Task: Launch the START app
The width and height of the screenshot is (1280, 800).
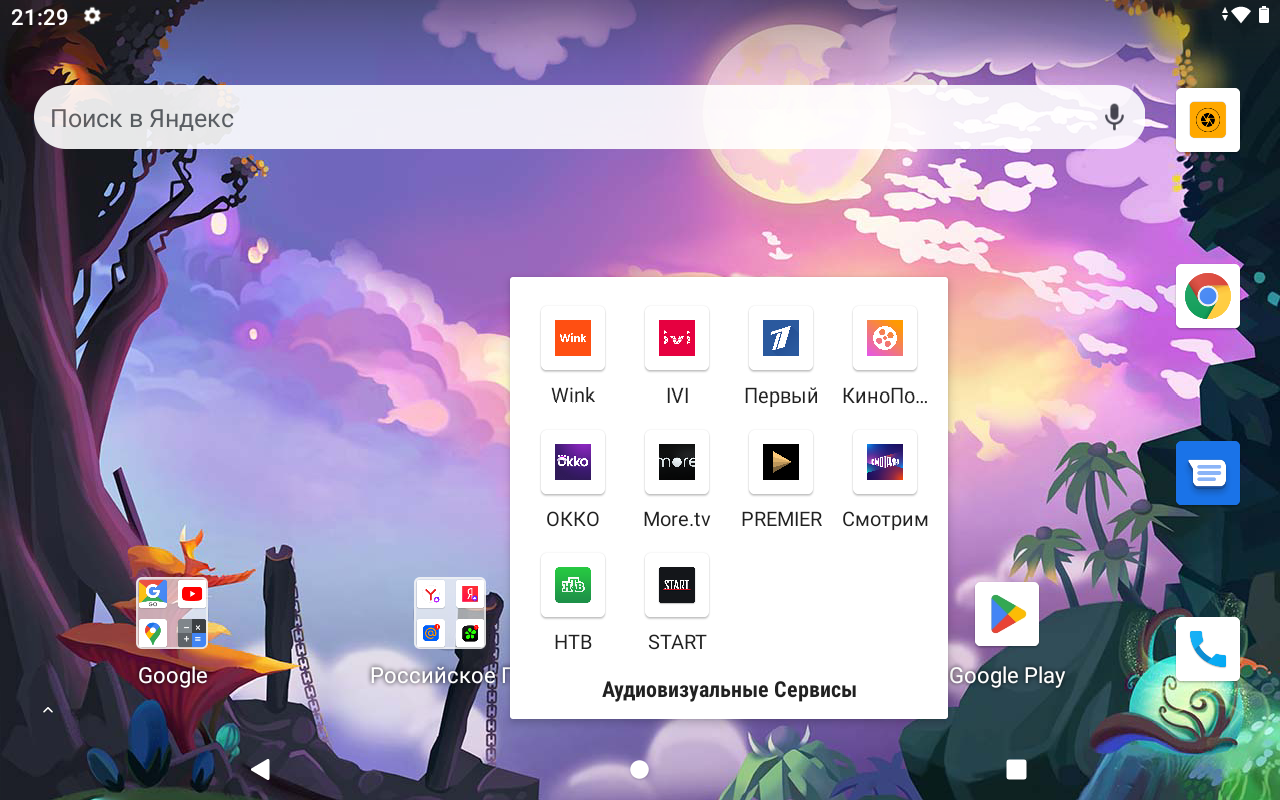Action: point(677,585)
